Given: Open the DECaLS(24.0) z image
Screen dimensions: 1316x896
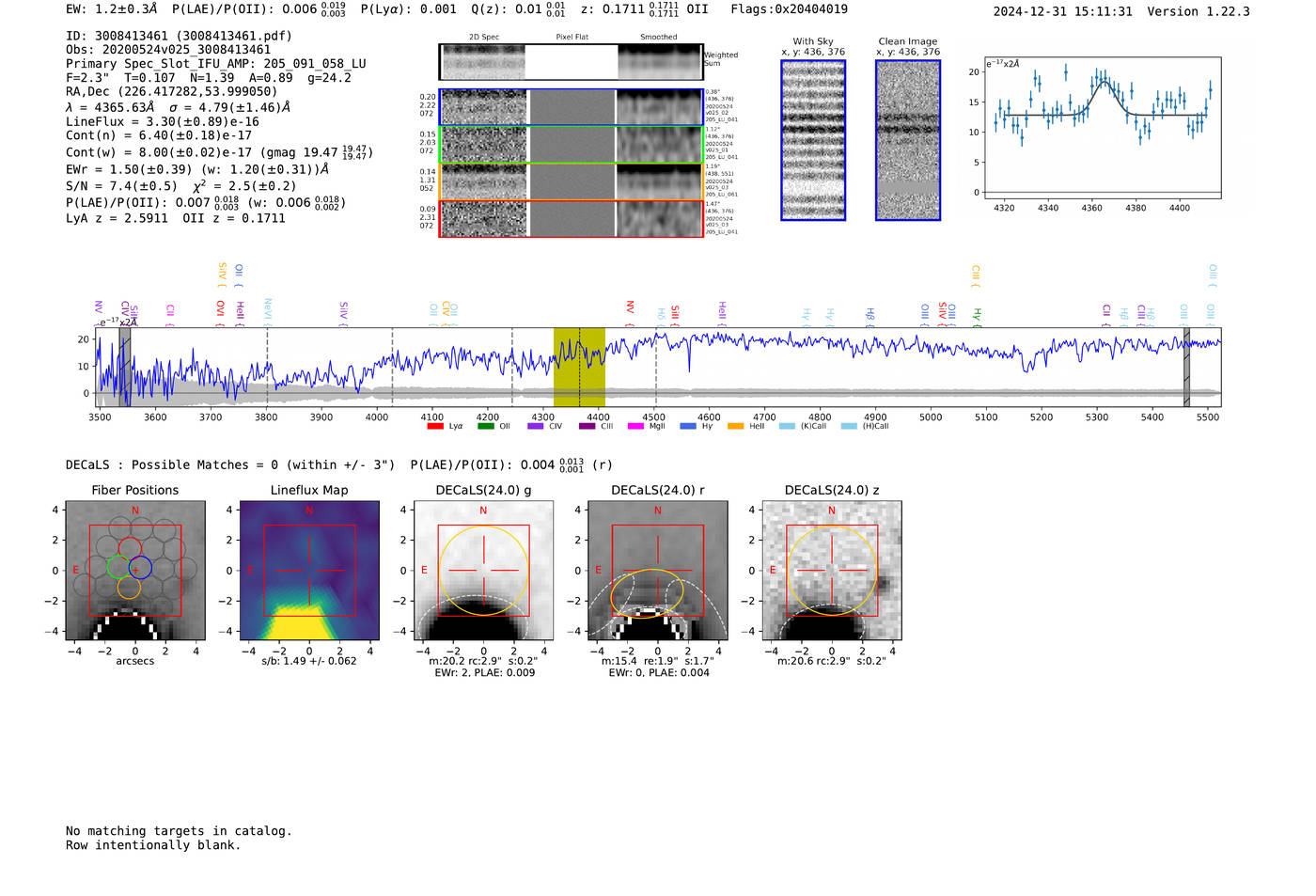Looking at the screenshot, I should [x=831, y=571].
